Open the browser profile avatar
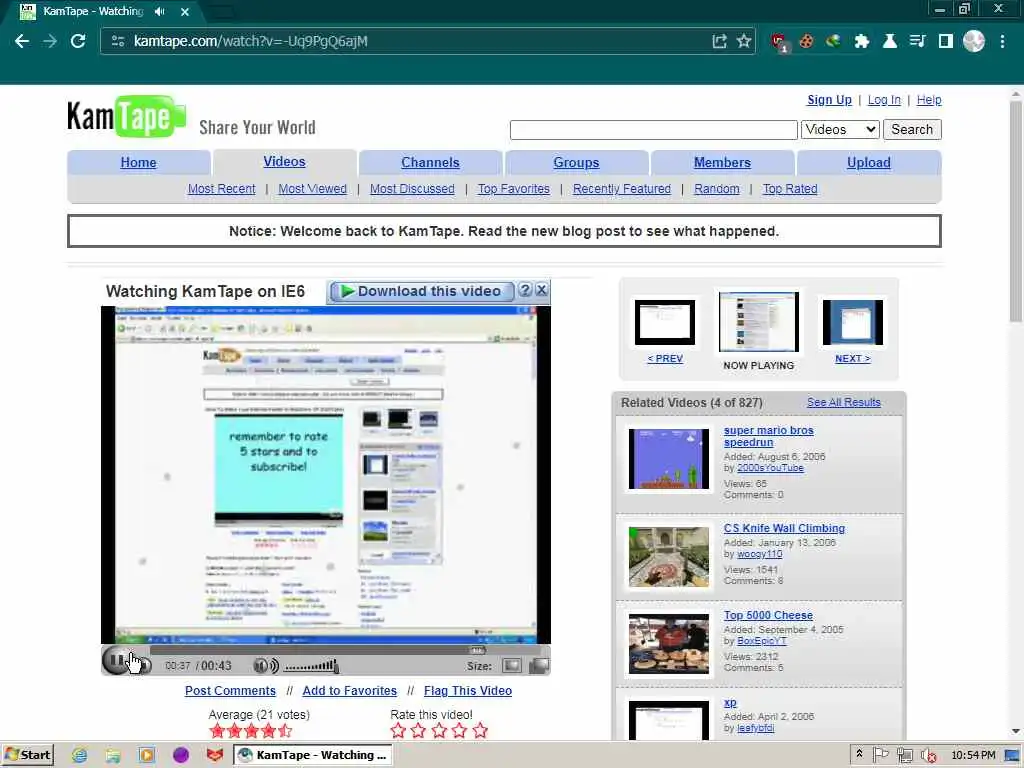The image size is (1024, 768). (x=974, y=41)
